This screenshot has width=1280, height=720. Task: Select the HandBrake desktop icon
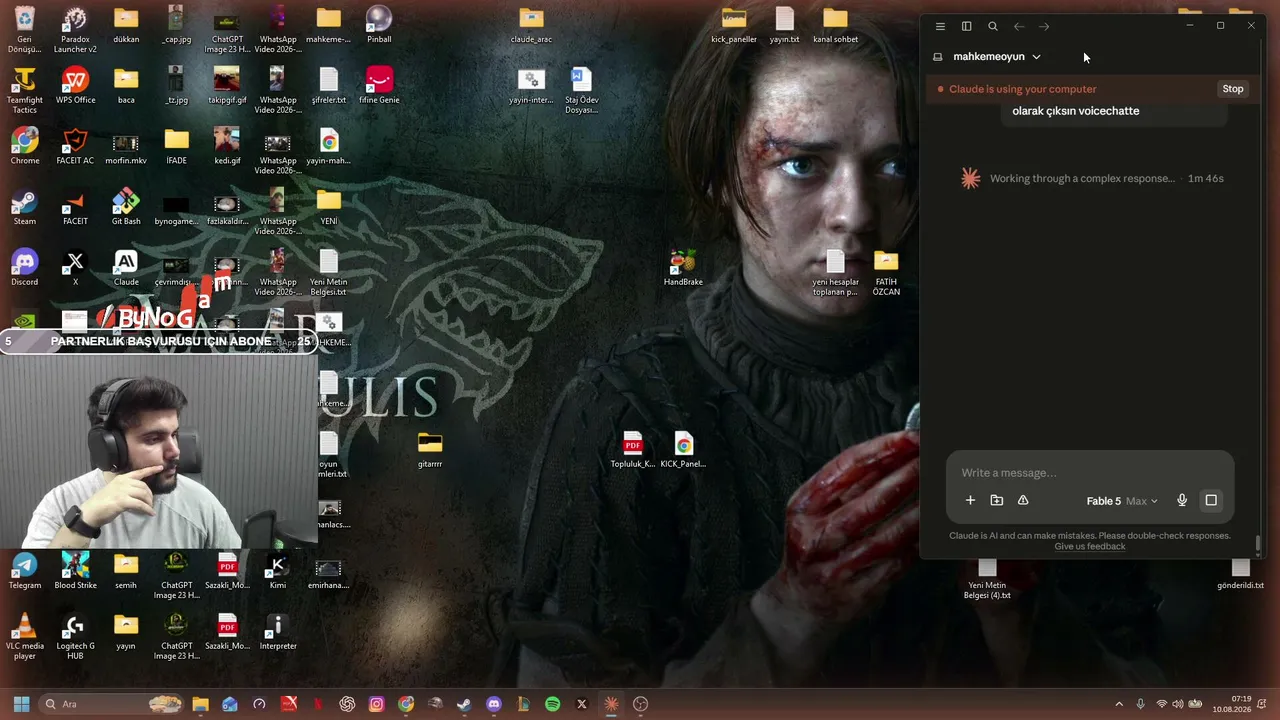tap(683, 268)
